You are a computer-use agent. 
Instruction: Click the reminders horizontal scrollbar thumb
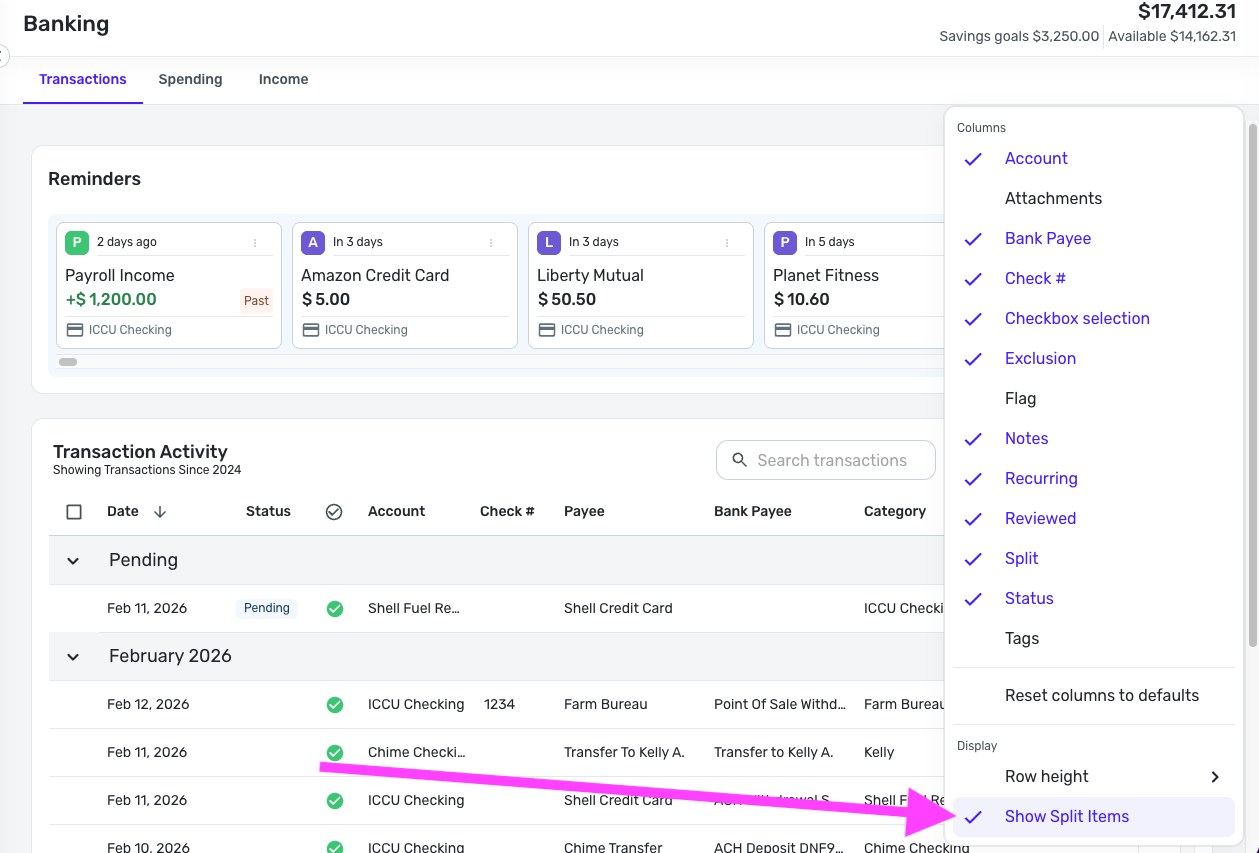click(x=68, y=362)
